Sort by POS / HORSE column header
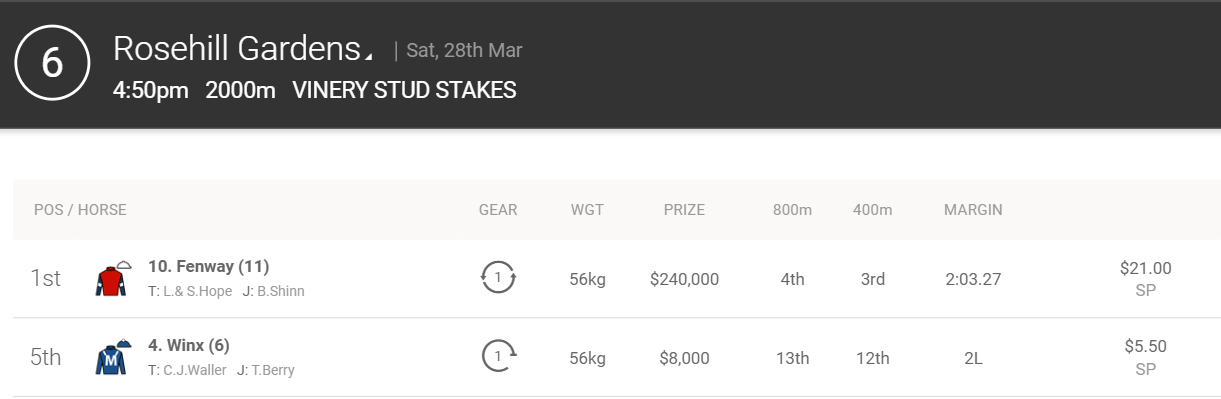The width and height of the screenshot is (1221, 399). pos(80,210)
